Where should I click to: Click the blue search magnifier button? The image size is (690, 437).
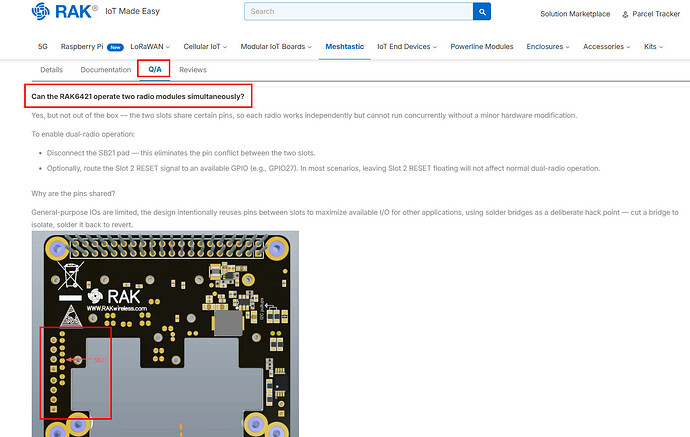coord(482,11)
